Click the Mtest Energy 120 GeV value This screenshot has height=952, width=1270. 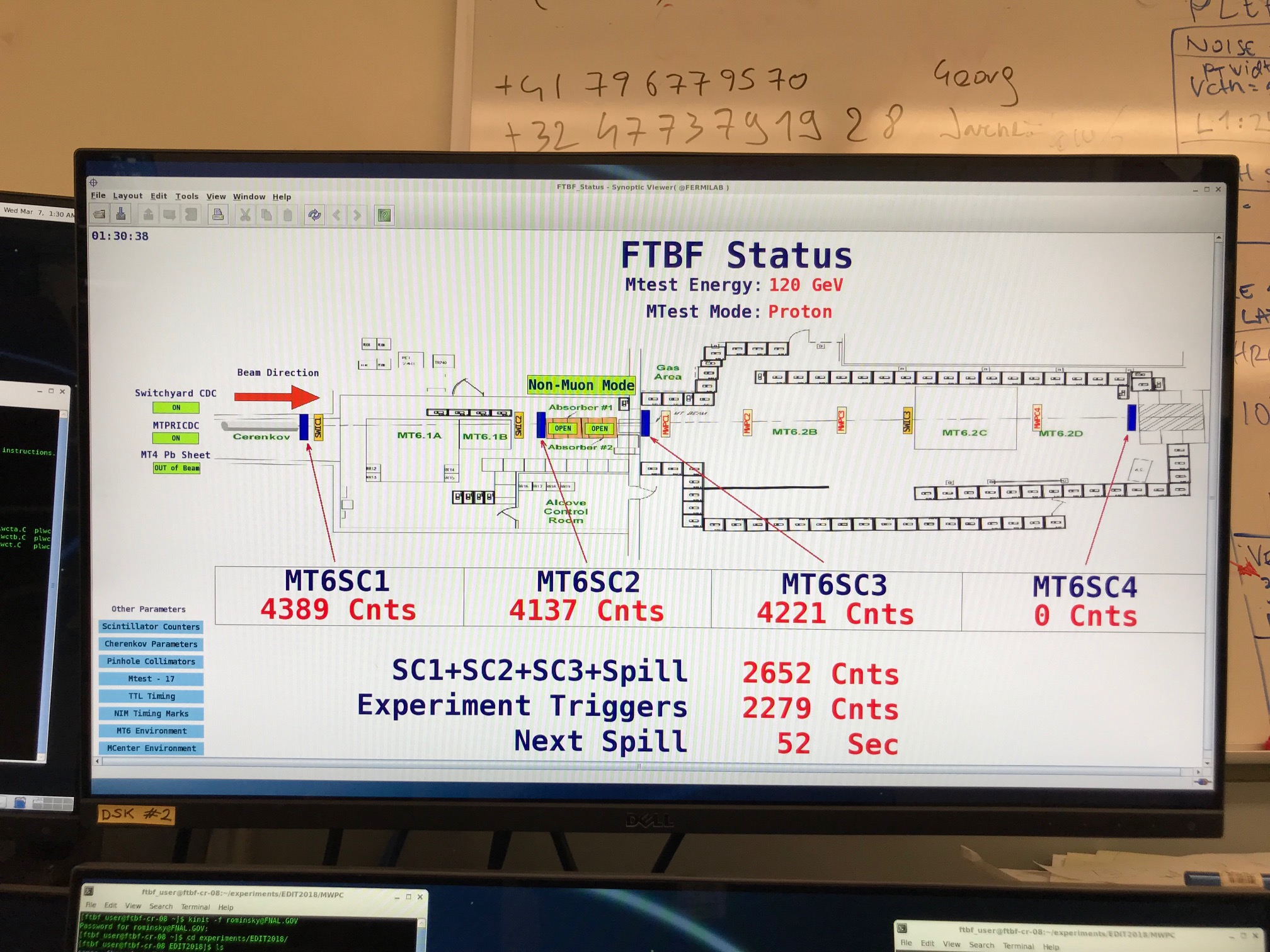click(x=806, y=285)
